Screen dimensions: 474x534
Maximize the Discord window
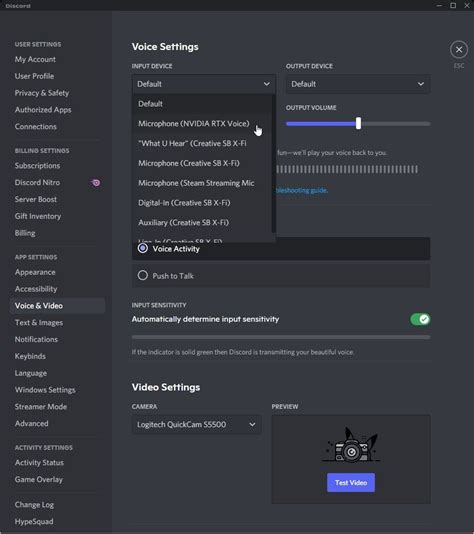point(453,5)
